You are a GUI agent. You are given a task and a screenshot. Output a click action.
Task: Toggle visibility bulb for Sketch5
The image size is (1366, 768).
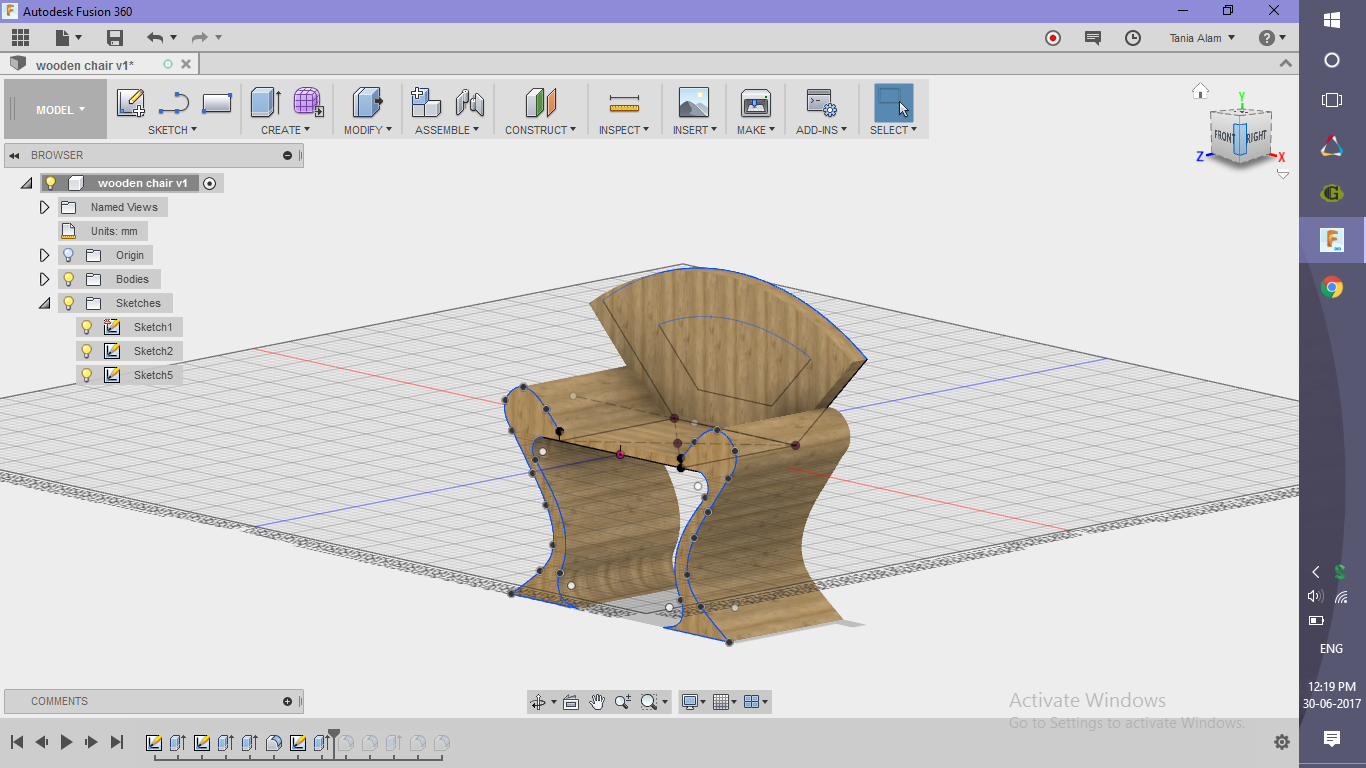click(87, 375)
